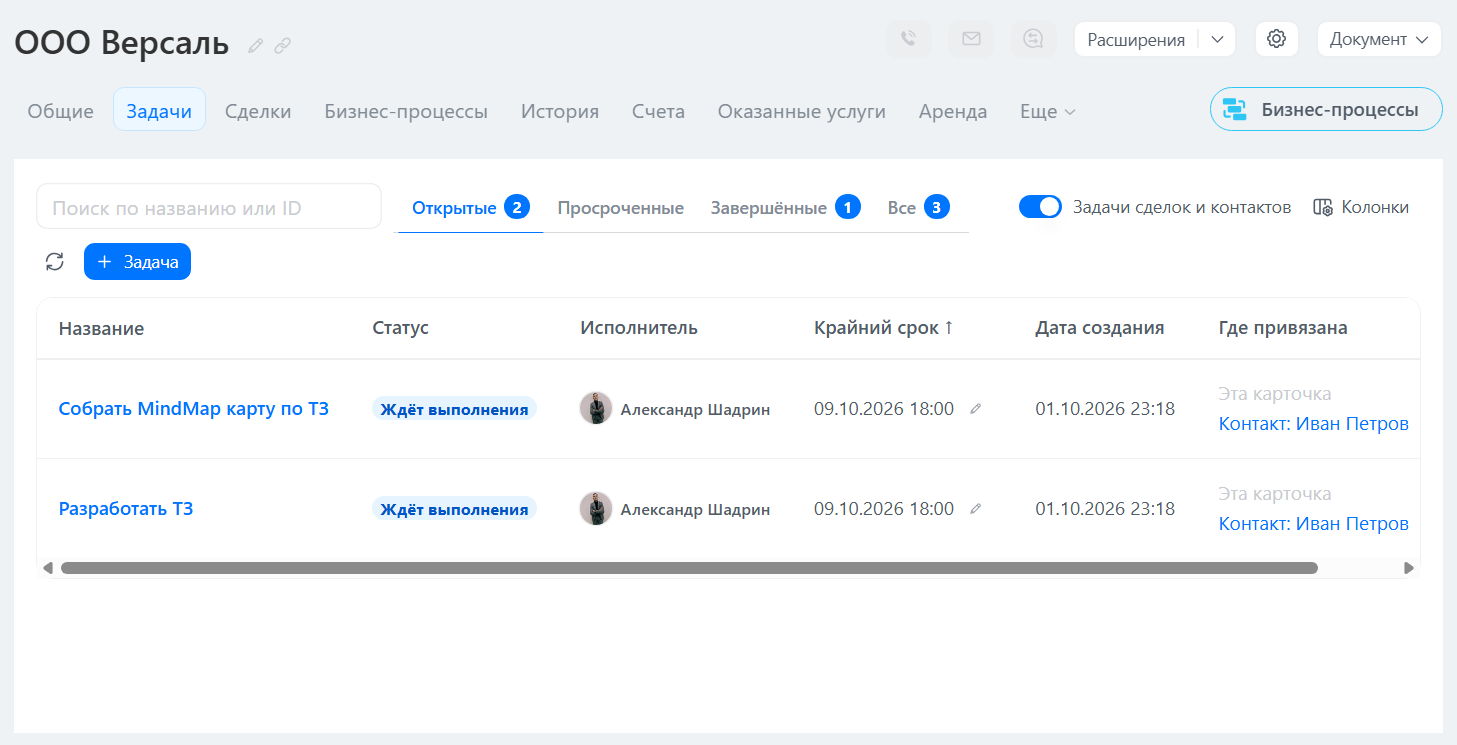Open the Бизнес-процессы tab
Image resolution: width=1457 pixels, height=745 pixels.
pyautogui.click(x=406, y=111)
